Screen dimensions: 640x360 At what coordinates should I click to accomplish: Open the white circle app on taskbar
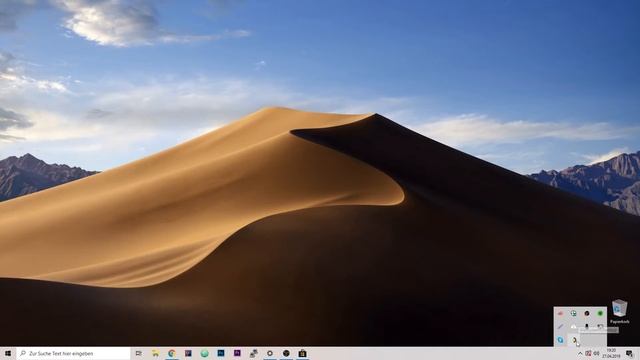[270, 353]
